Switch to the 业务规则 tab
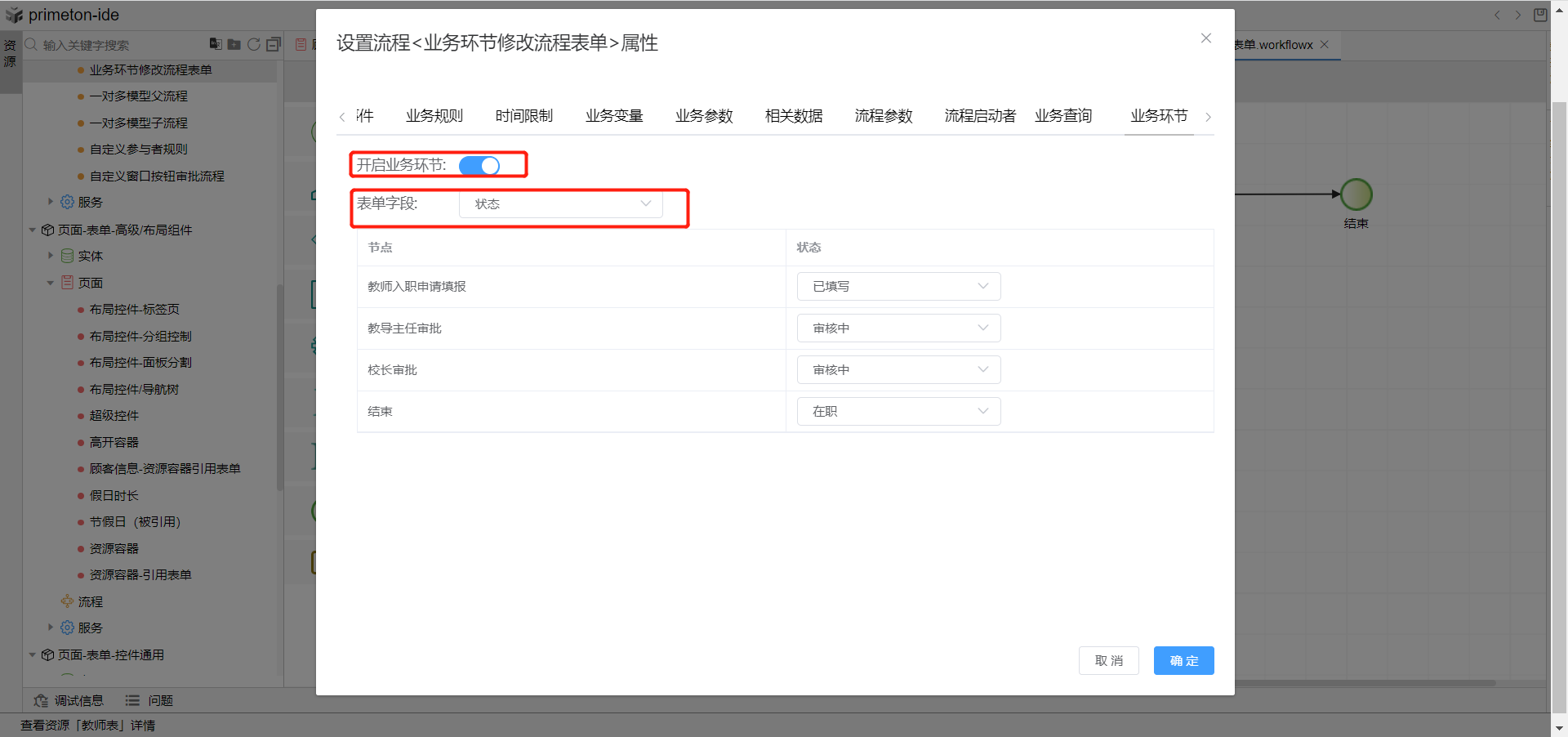Image resolution: width=1568 pixels, height=737 pixels. coord(434,116)
